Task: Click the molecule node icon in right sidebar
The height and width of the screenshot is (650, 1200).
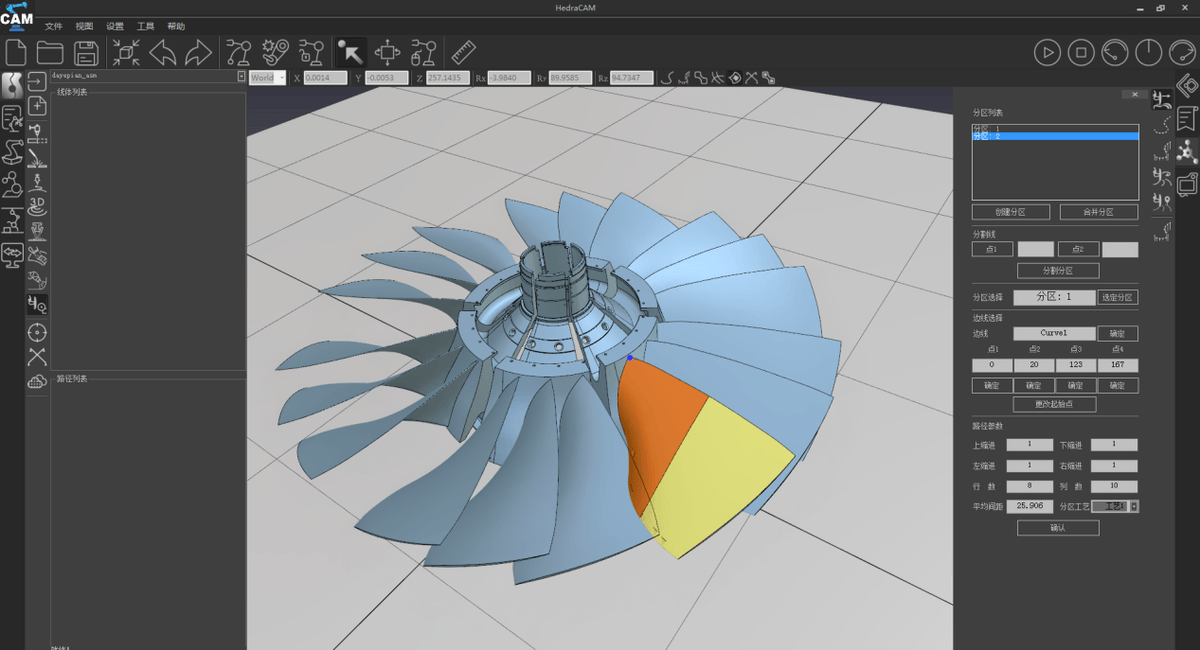Action: (1187, 152)
